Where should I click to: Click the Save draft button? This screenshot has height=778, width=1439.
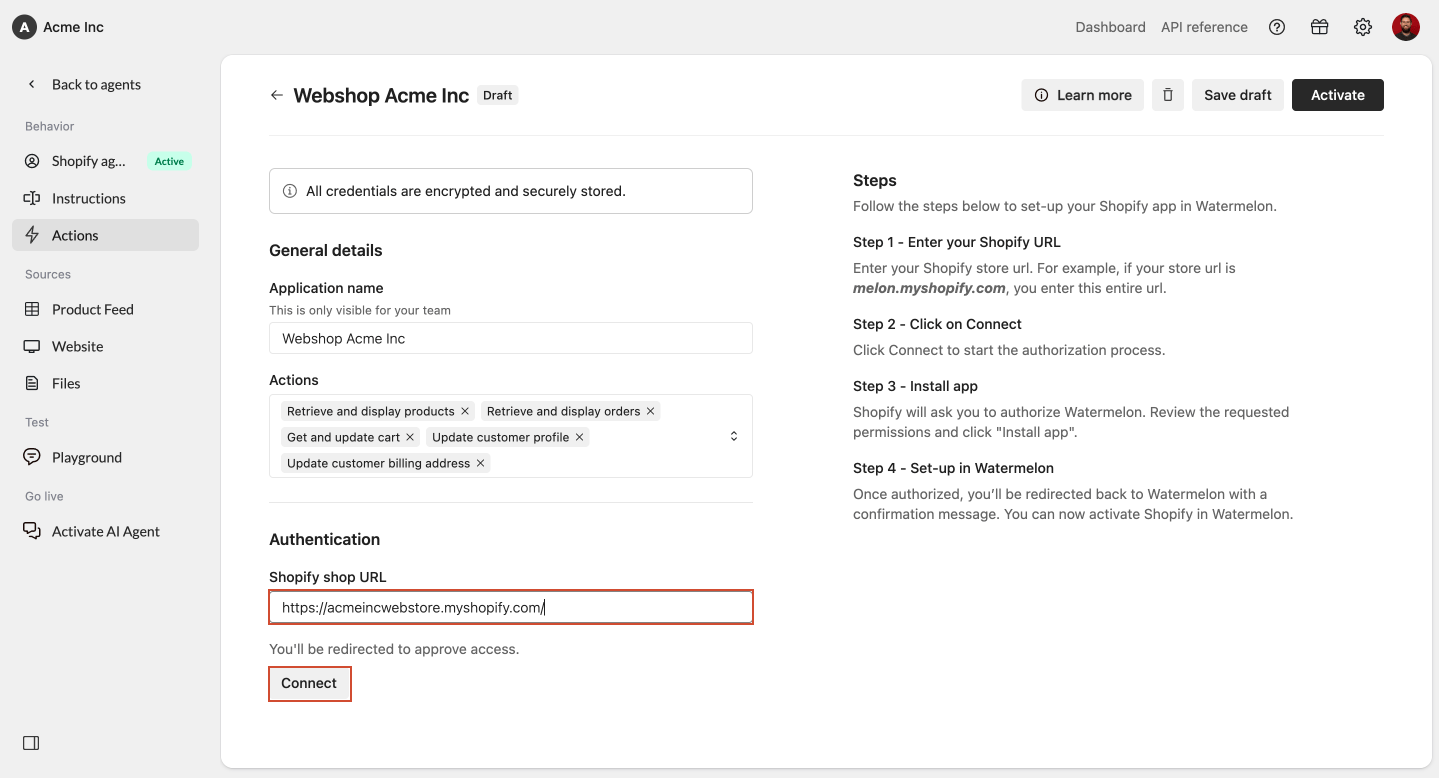coord(1238,95)
